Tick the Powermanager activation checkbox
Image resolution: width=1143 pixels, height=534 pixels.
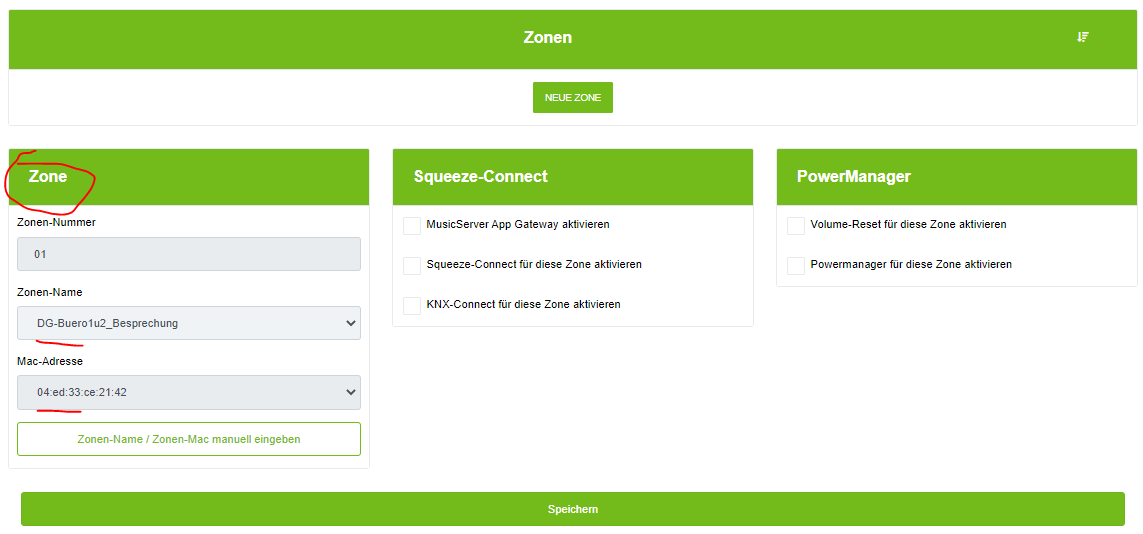coord(796,265)
